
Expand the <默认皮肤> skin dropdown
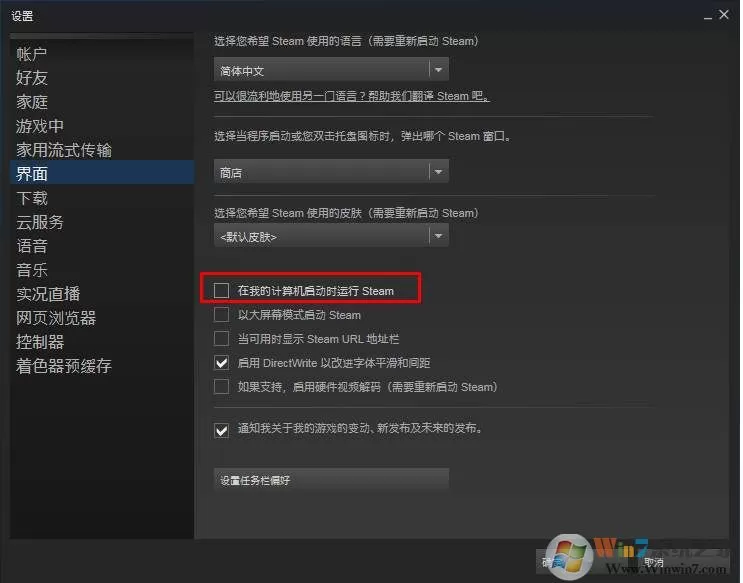pos(331,236)
